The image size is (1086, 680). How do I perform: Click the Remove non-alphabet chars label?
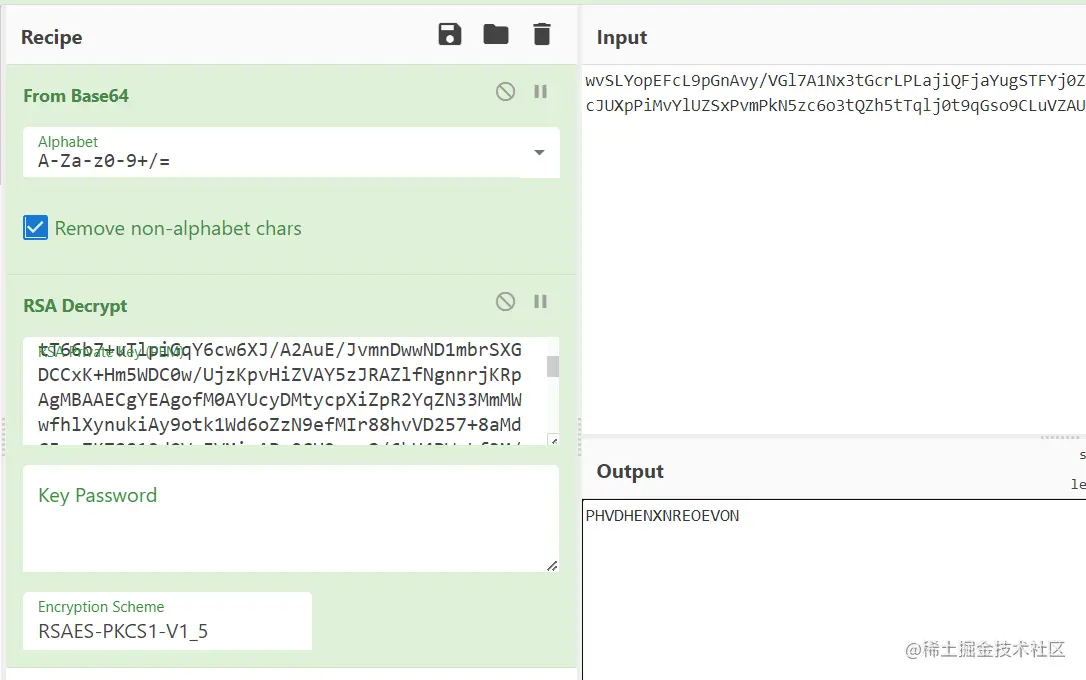[x=178, y=229]
